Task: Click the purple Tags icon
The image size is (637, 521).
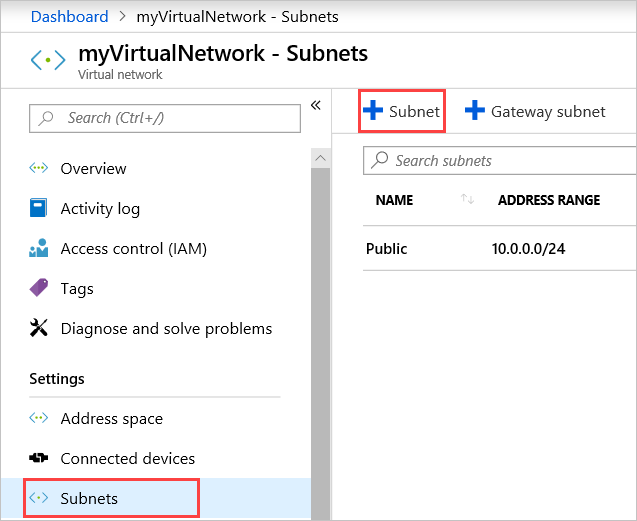Action: [39, 288]
